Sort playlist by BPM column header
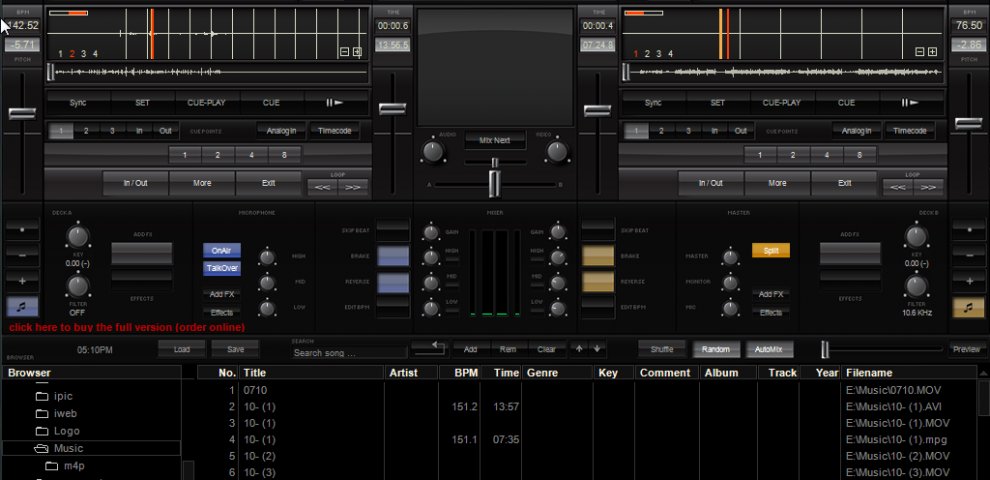The height and width of the screenshot is (480, 990). (x=460, y=373)
